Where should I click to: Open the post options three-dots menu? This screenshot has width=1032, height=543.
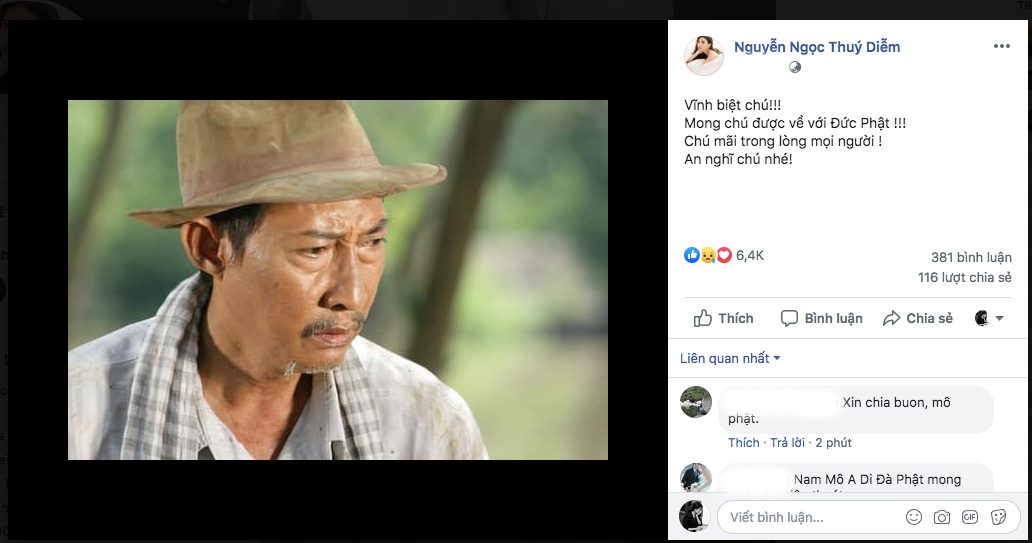click(1001, 46)
